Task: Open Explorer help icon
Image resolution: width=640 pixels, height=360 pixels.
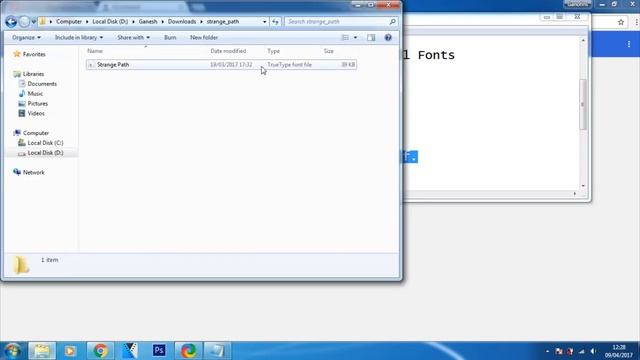Action: [x=388, y=38]
